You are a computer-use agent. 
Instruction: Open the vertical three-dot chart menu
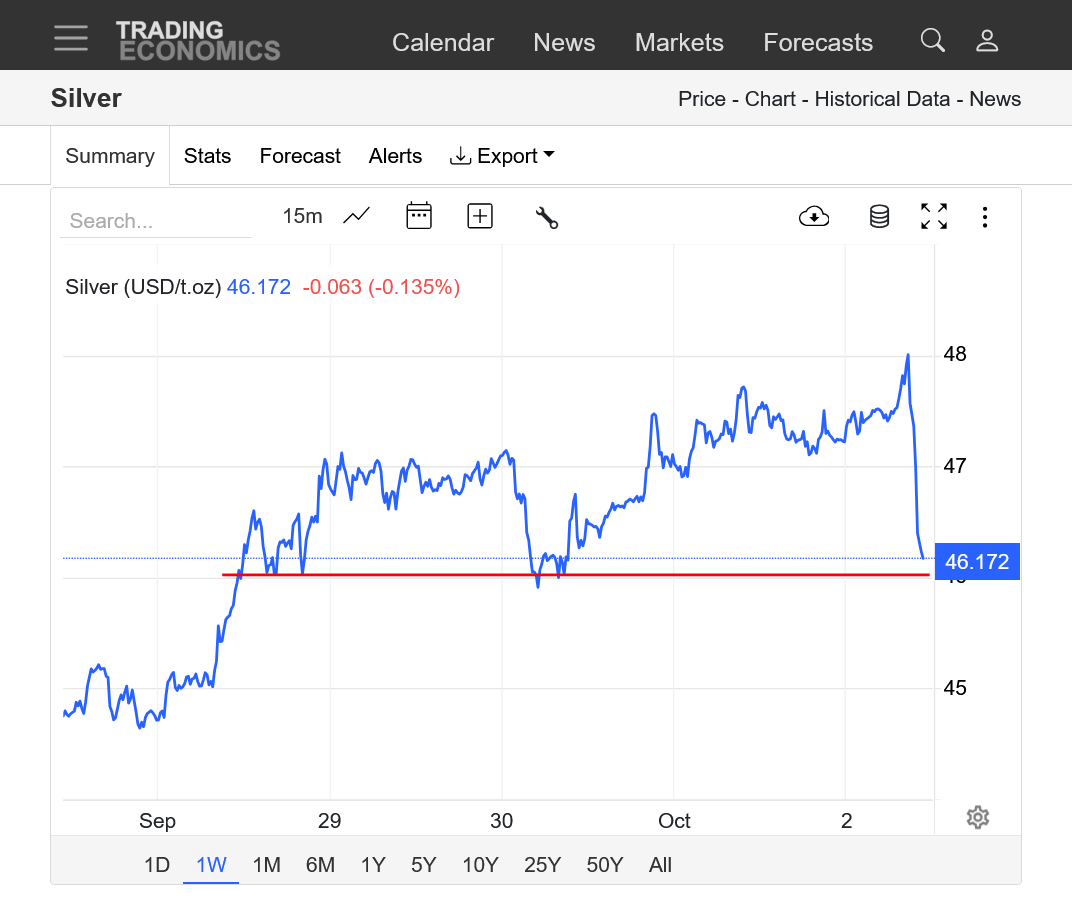pos(985,216)
